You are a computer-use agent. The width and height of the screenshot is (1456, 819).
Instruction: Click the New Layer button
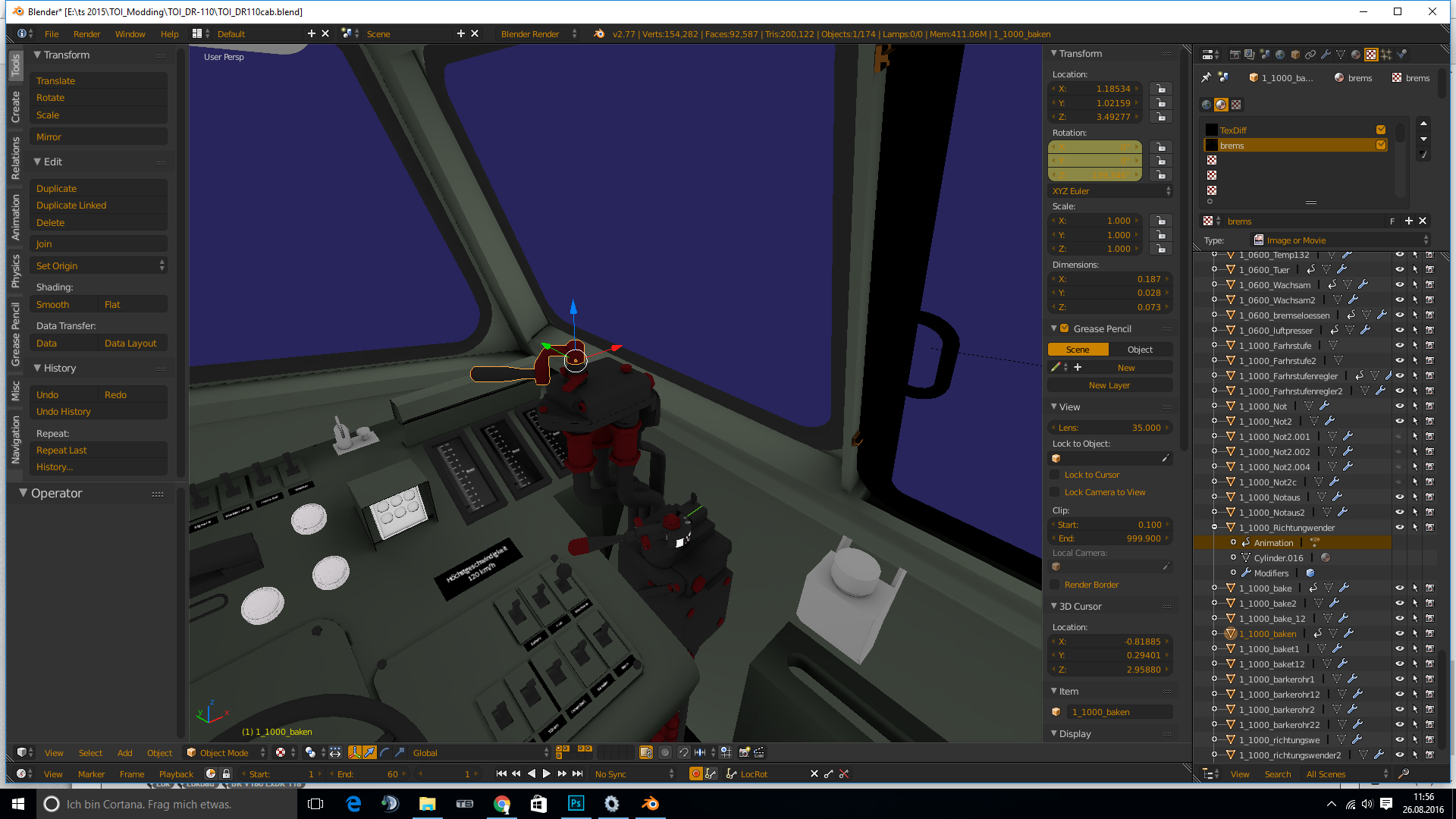[x=1109, y=385]
